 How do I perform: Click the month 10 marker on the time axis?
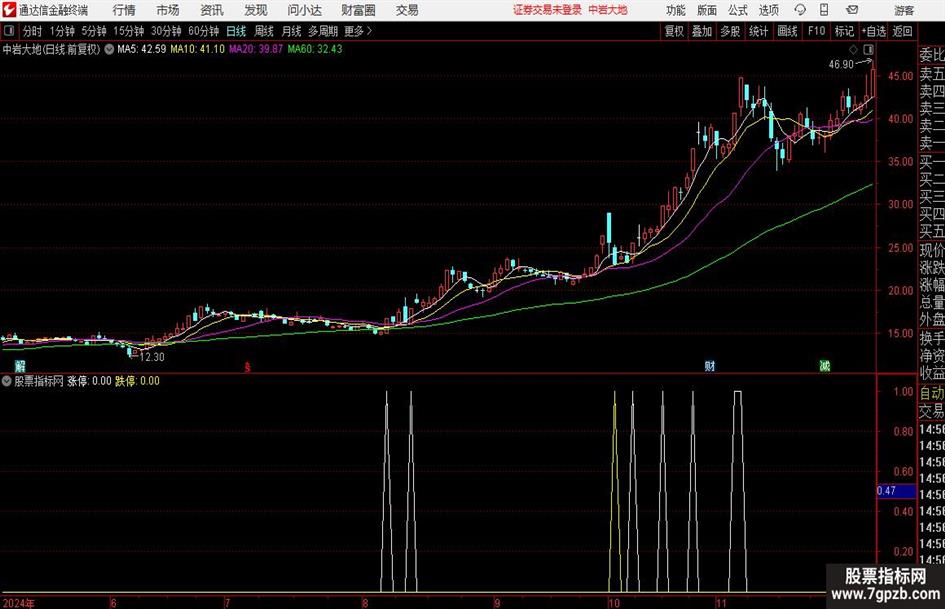coord(614,603)
